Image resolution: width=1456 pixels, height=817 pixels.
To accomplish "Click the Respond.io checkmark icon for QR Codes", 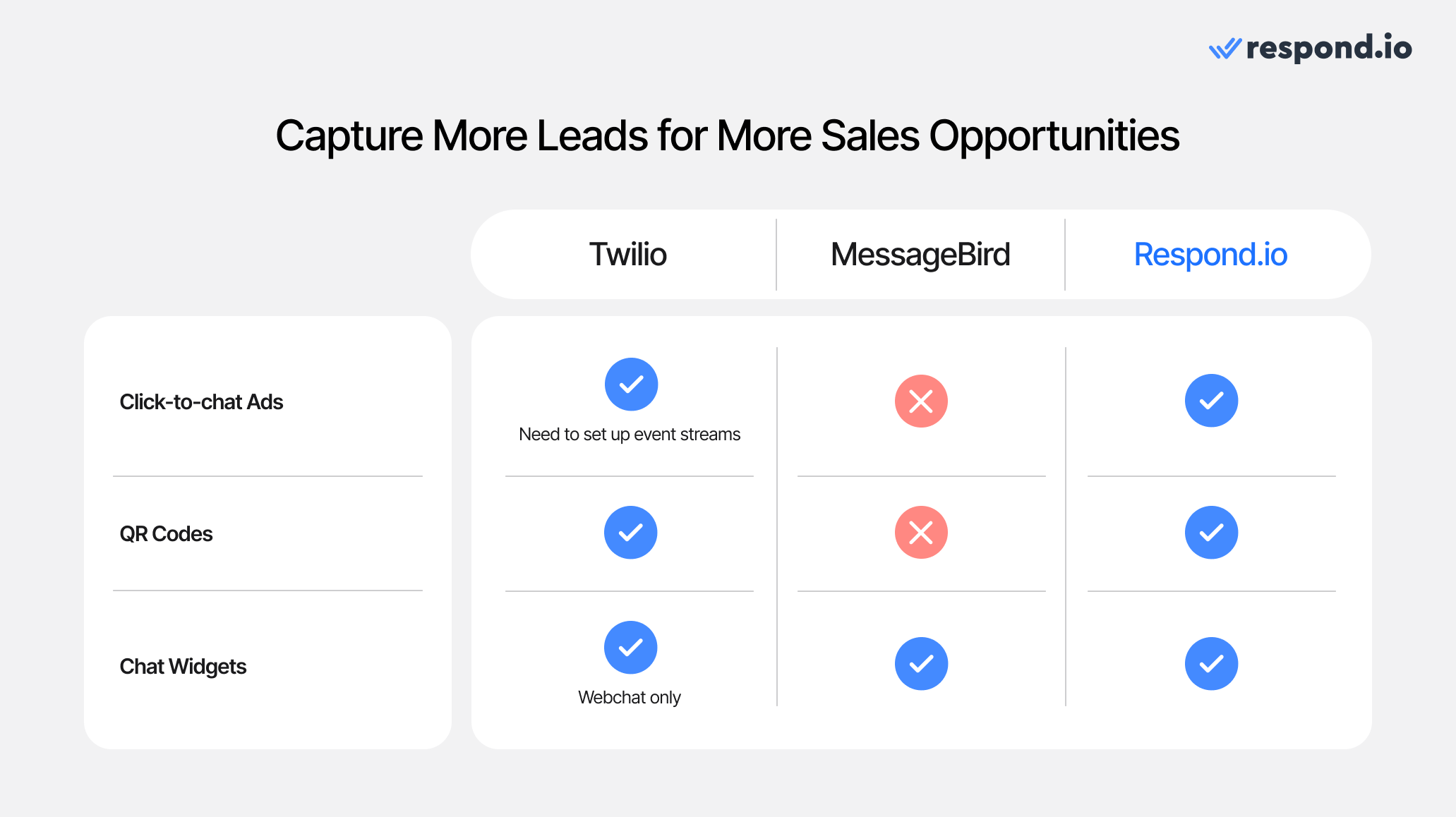I will tap(1211, 533).
